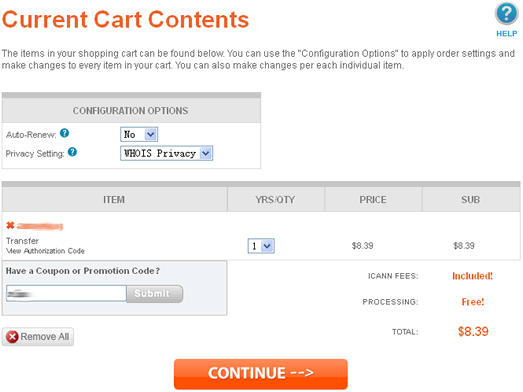Image resolution: width=523 pixels, height=392 pixels.
Task: Open the years quantity dropdown showing 1
Action: point(261,246)
